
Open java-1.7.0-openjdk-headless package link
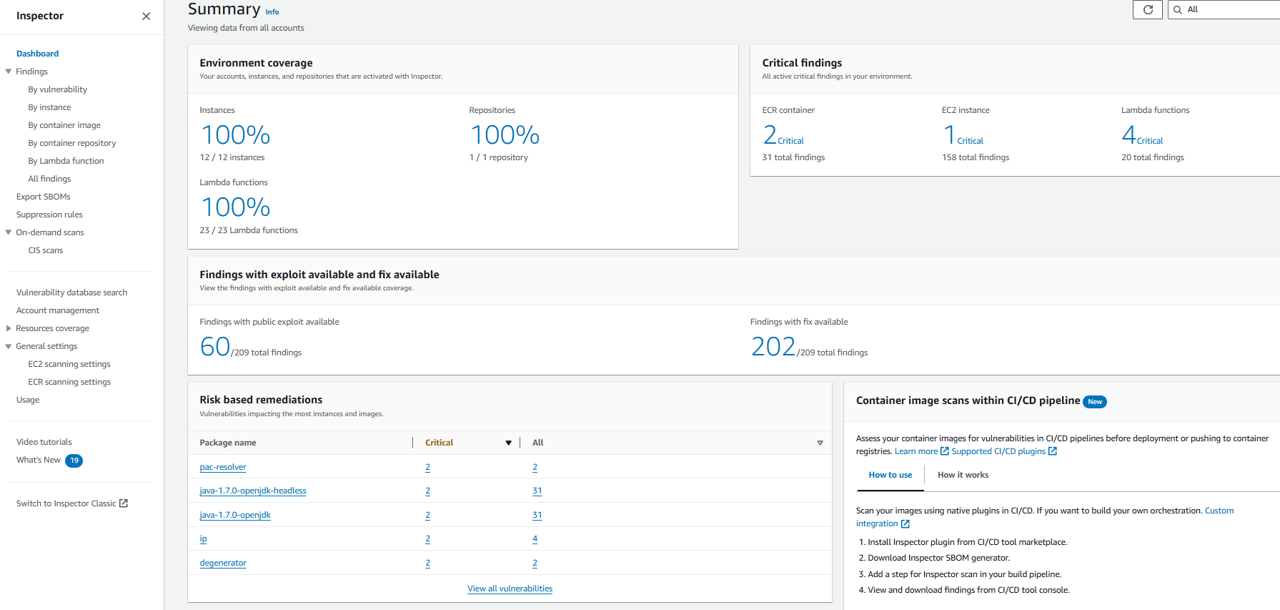(x=253, y=491)
